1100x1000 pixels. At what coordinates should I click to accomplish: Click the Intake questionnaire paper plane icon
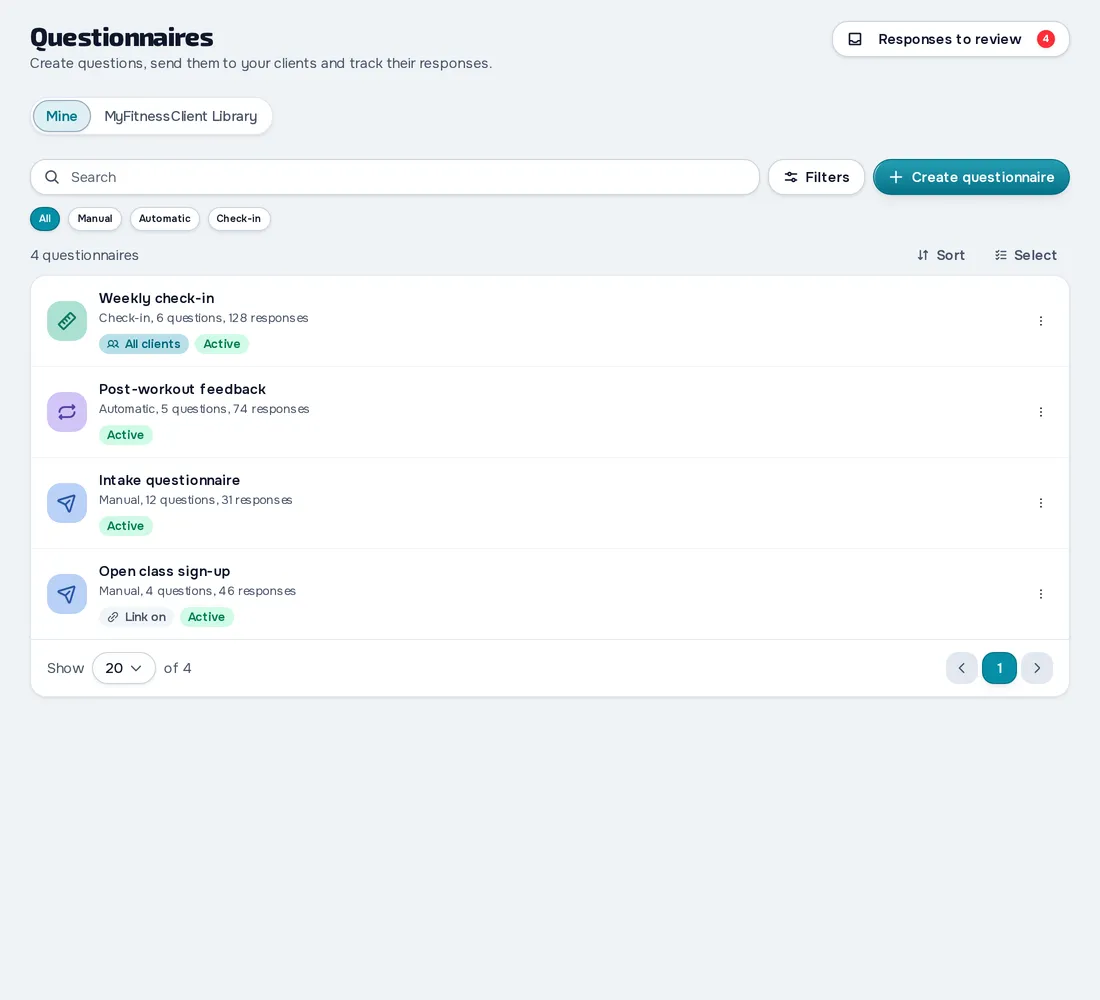point(67,503)
